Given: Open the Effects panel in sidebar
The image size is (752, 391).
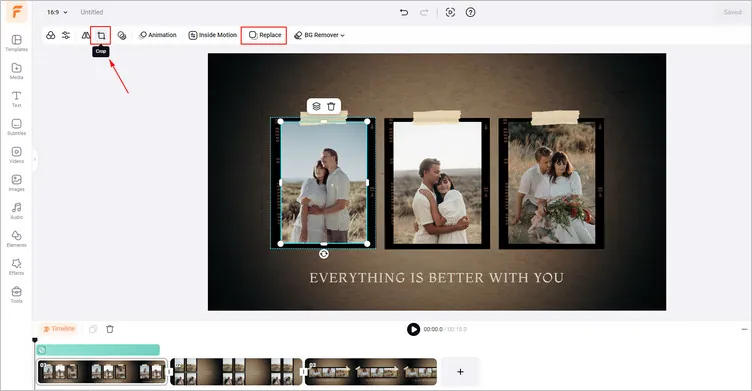Looking at the screenshot, I should point(16,267).
